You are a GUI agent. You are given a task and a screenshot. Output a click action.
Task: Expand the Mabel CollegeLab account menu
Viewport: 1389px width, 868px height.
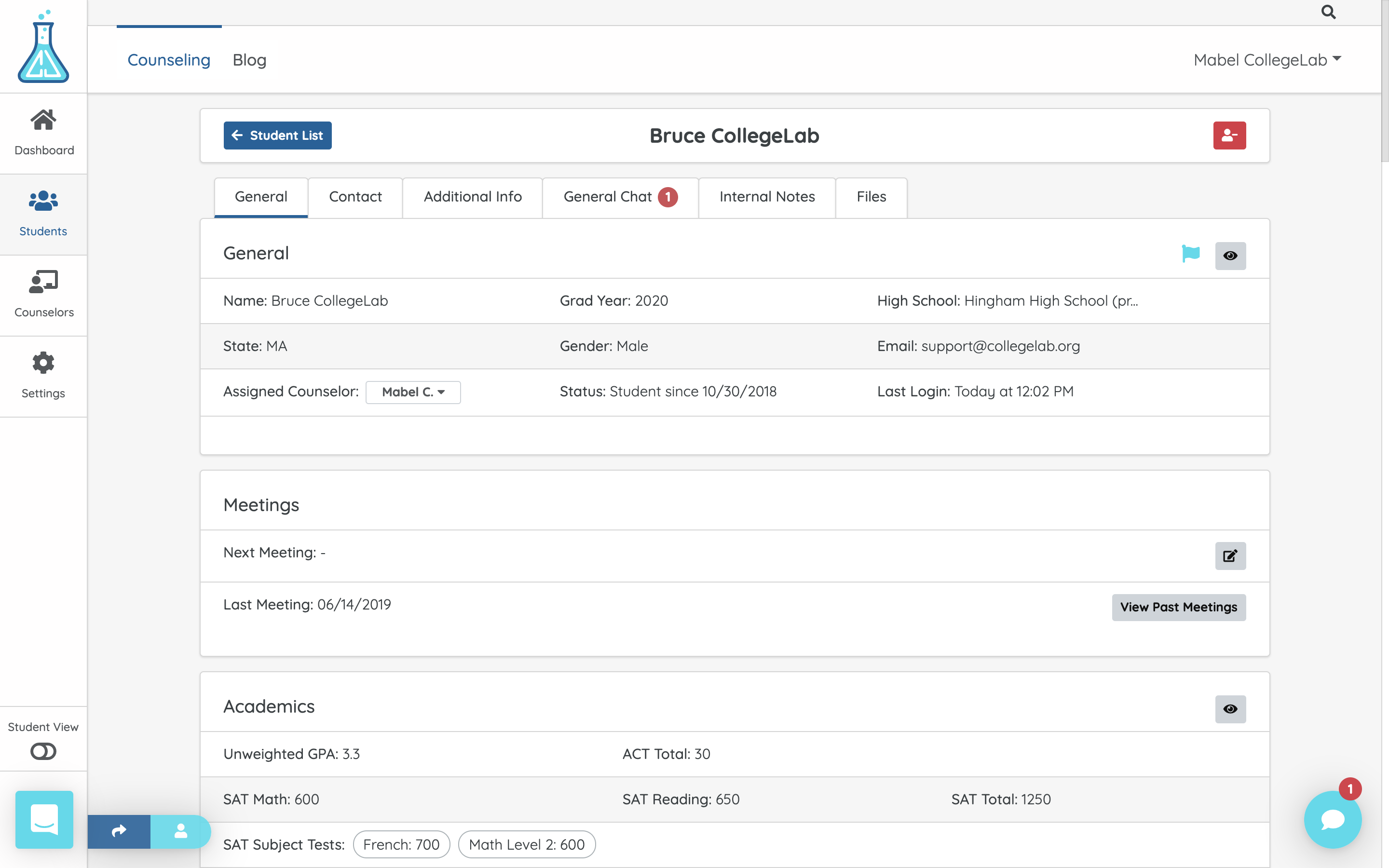point(1267,60)
